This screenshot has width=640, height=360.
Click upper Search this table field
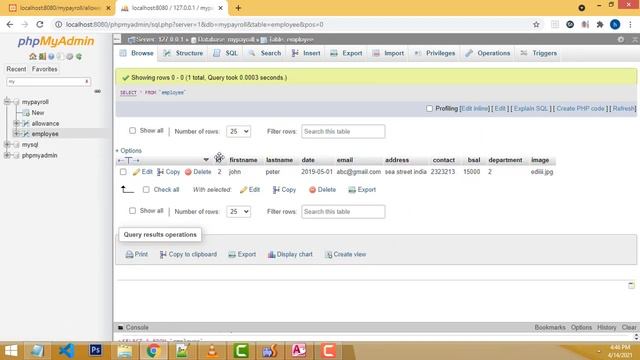coord(343,131)
